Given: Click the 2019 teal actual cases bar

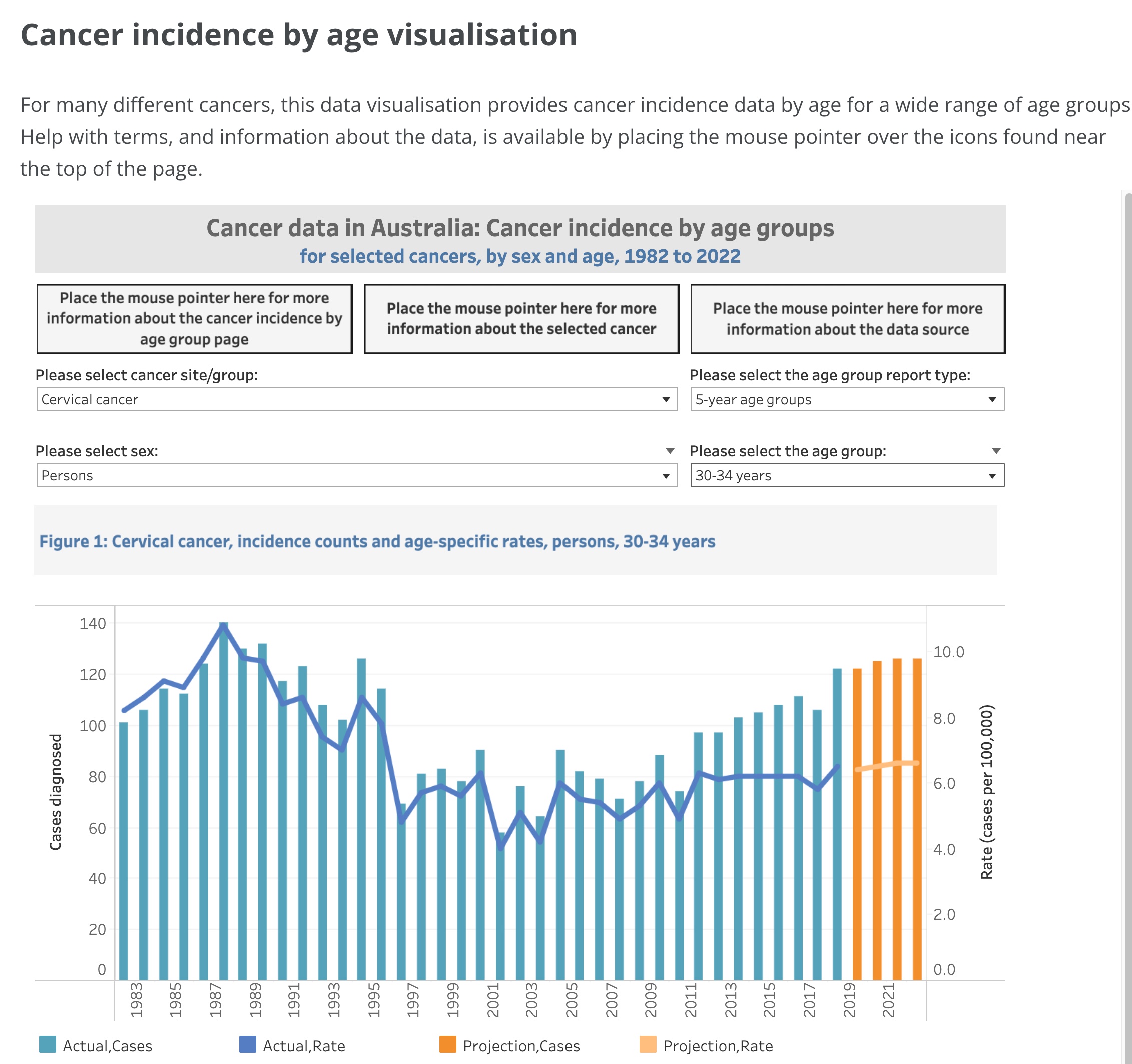Looking at the screenshot, I should coord(837,854).
